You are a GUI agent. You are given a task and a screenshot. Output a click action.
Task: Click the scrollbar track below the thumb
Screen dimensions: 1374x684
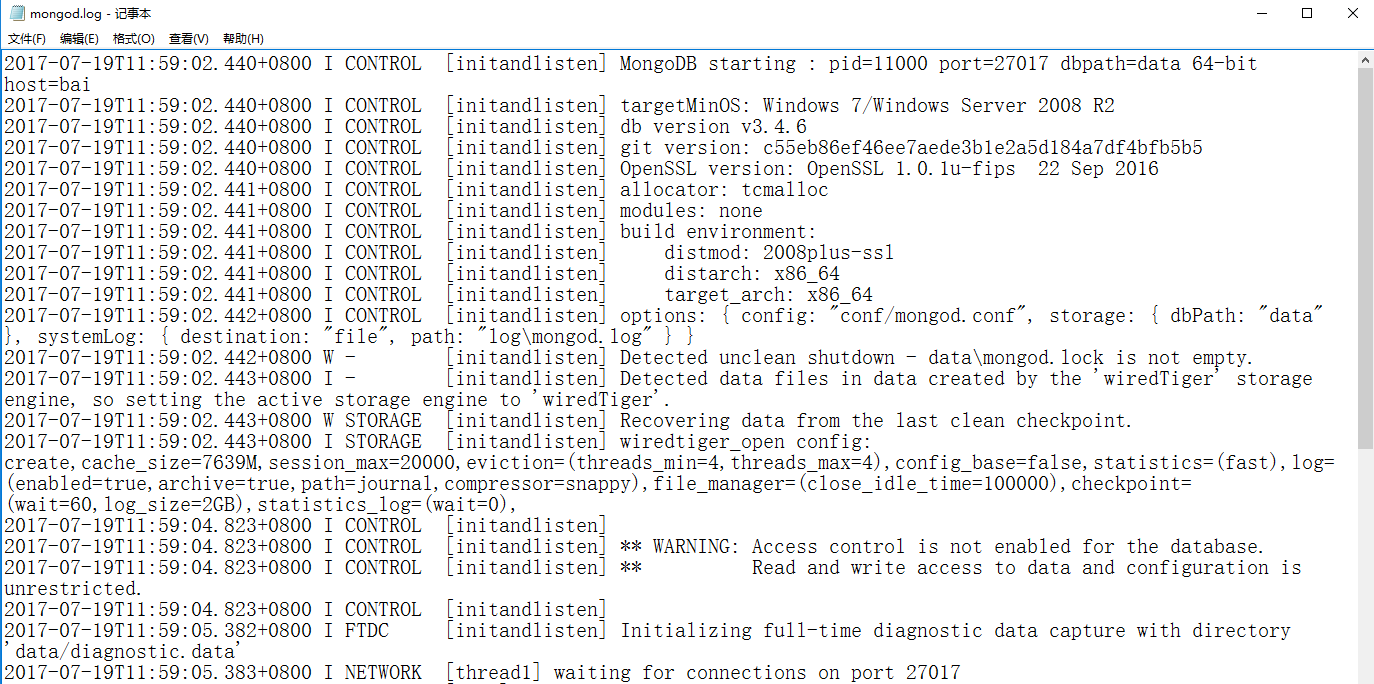(x=1365, y=560)
